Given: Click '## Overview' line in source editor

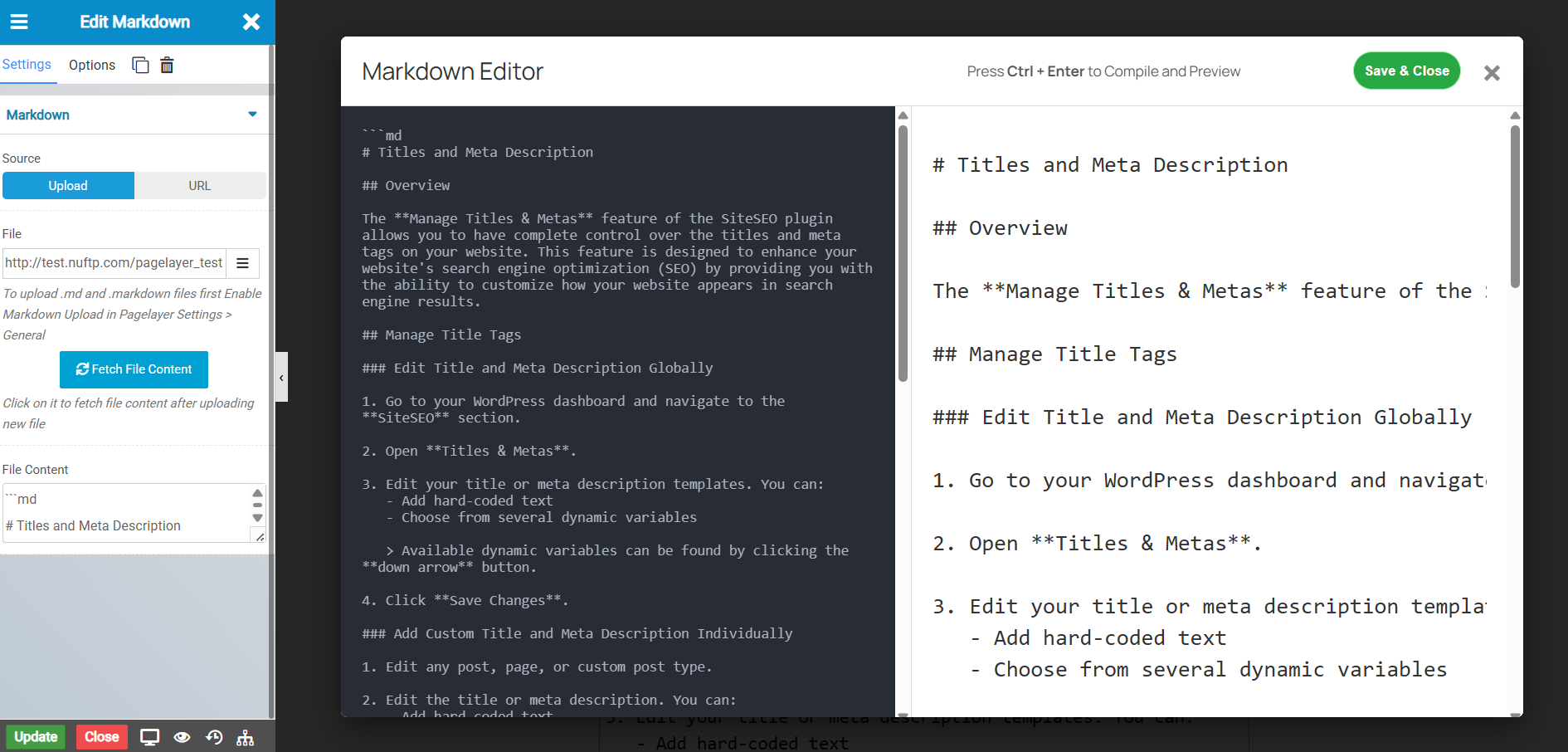Looking at the screenshot, I should click(x=406, y=186).
